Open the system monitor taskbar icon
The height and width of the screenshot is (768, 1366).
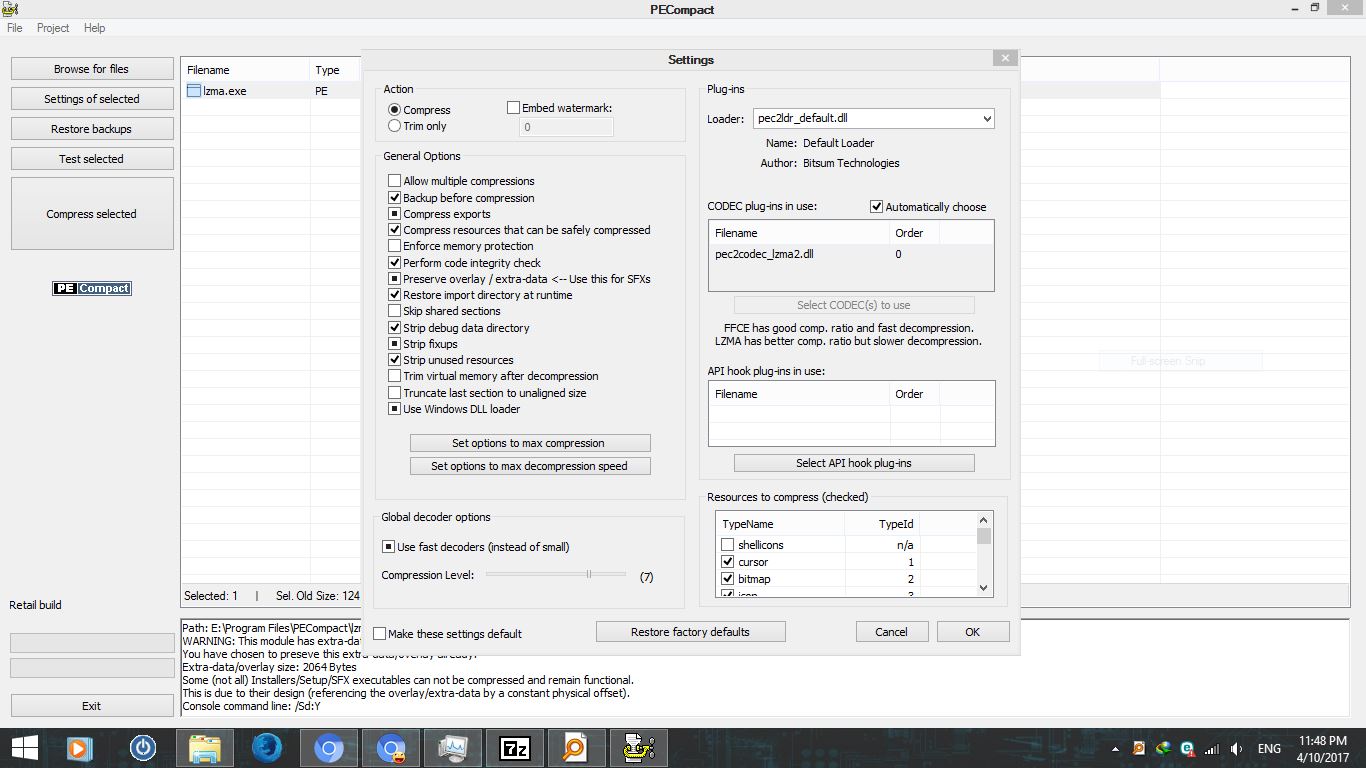(452, 748)
